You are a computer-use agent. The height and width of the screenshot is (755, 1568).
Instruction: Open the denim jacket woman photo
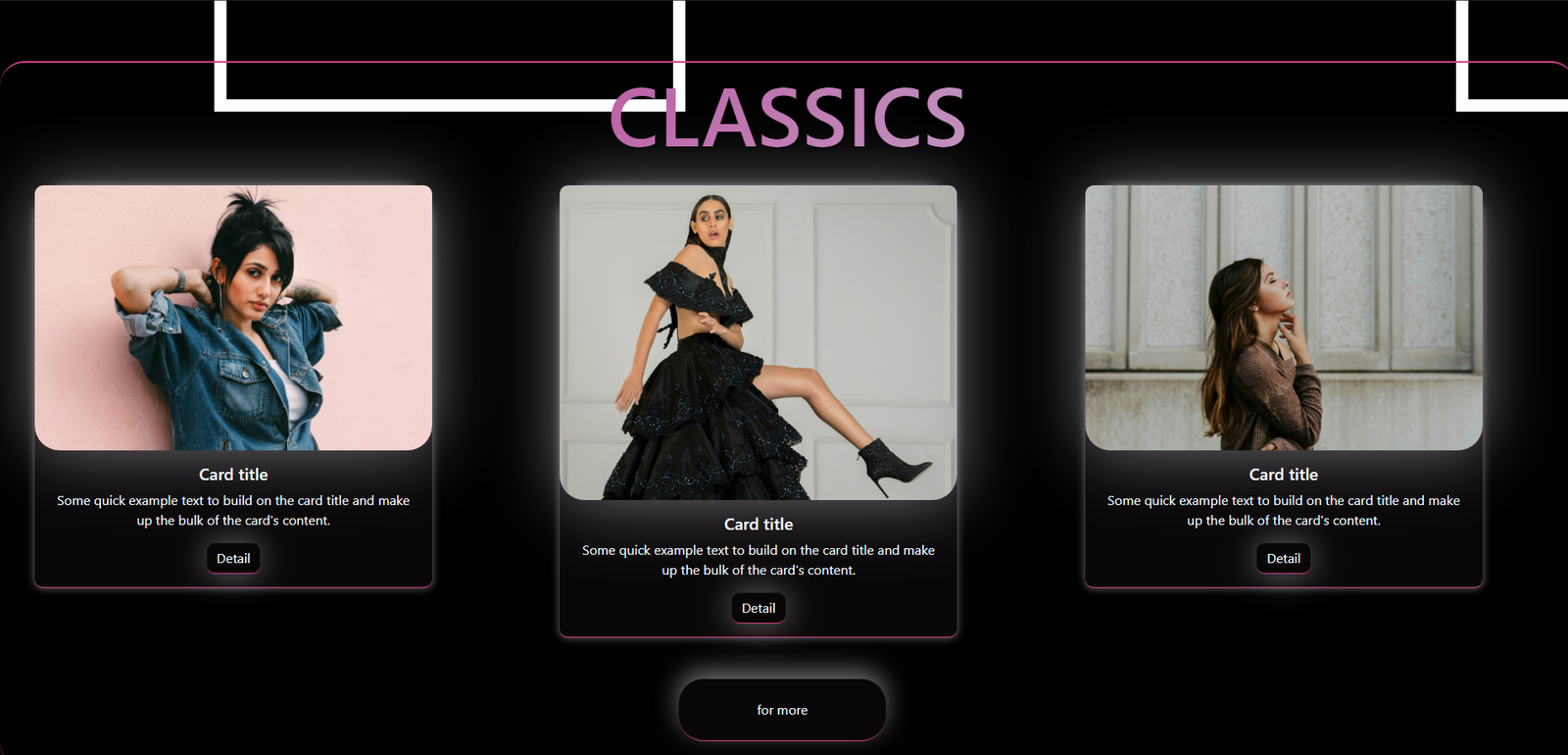[233, 318]
